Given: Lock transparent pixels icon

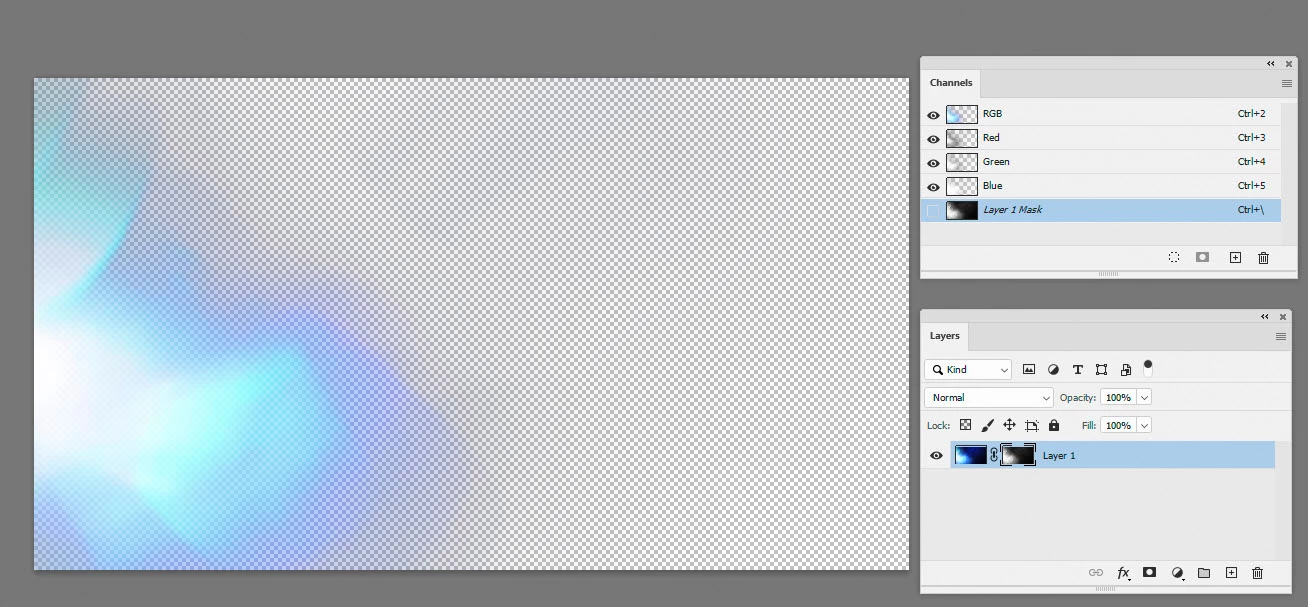Looking at the screenshot, I should tap(965, 425).
